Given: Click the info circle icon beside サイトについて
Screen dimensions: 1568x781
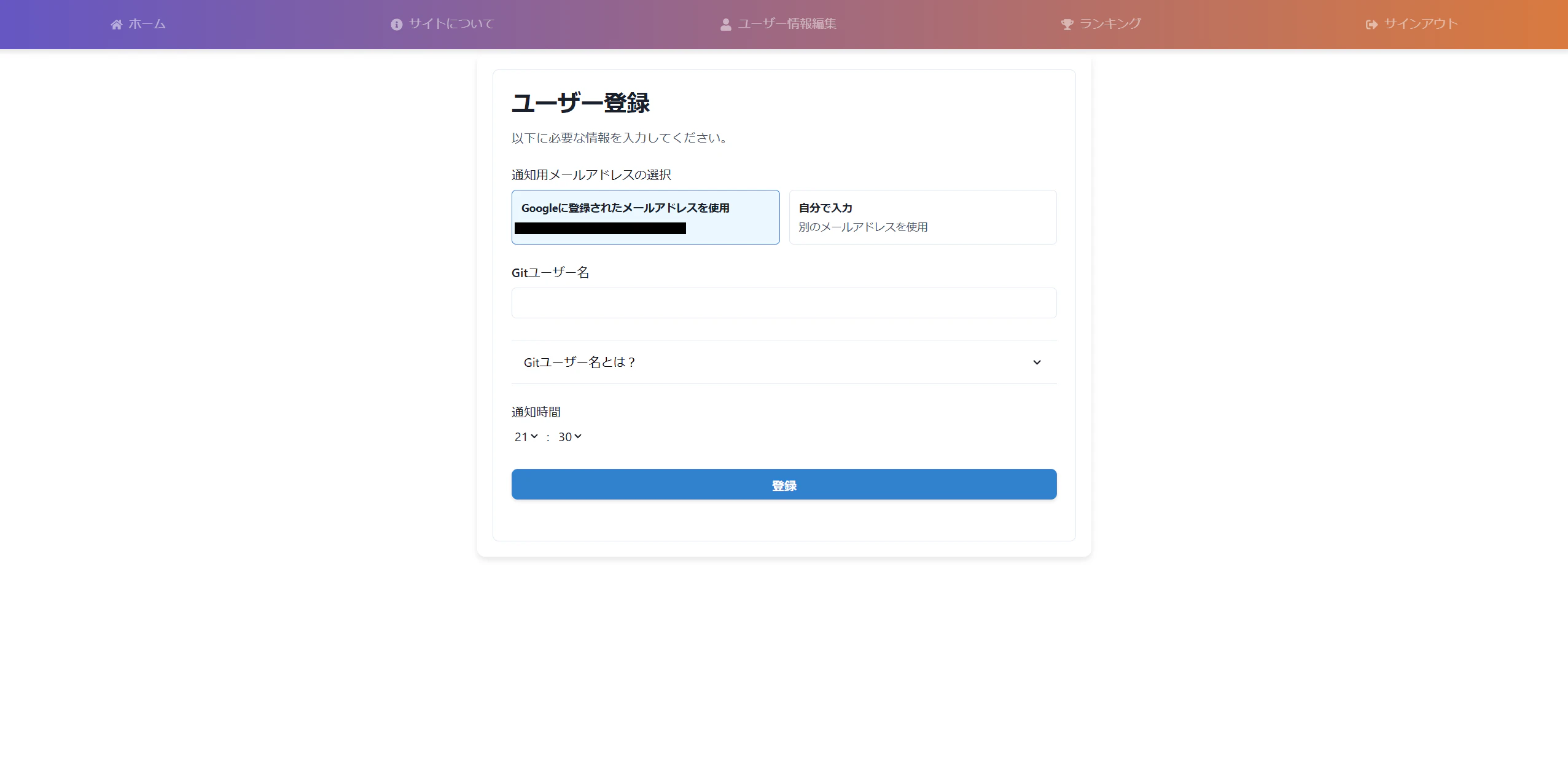Looking at the screenshot, I should [397, 25].
